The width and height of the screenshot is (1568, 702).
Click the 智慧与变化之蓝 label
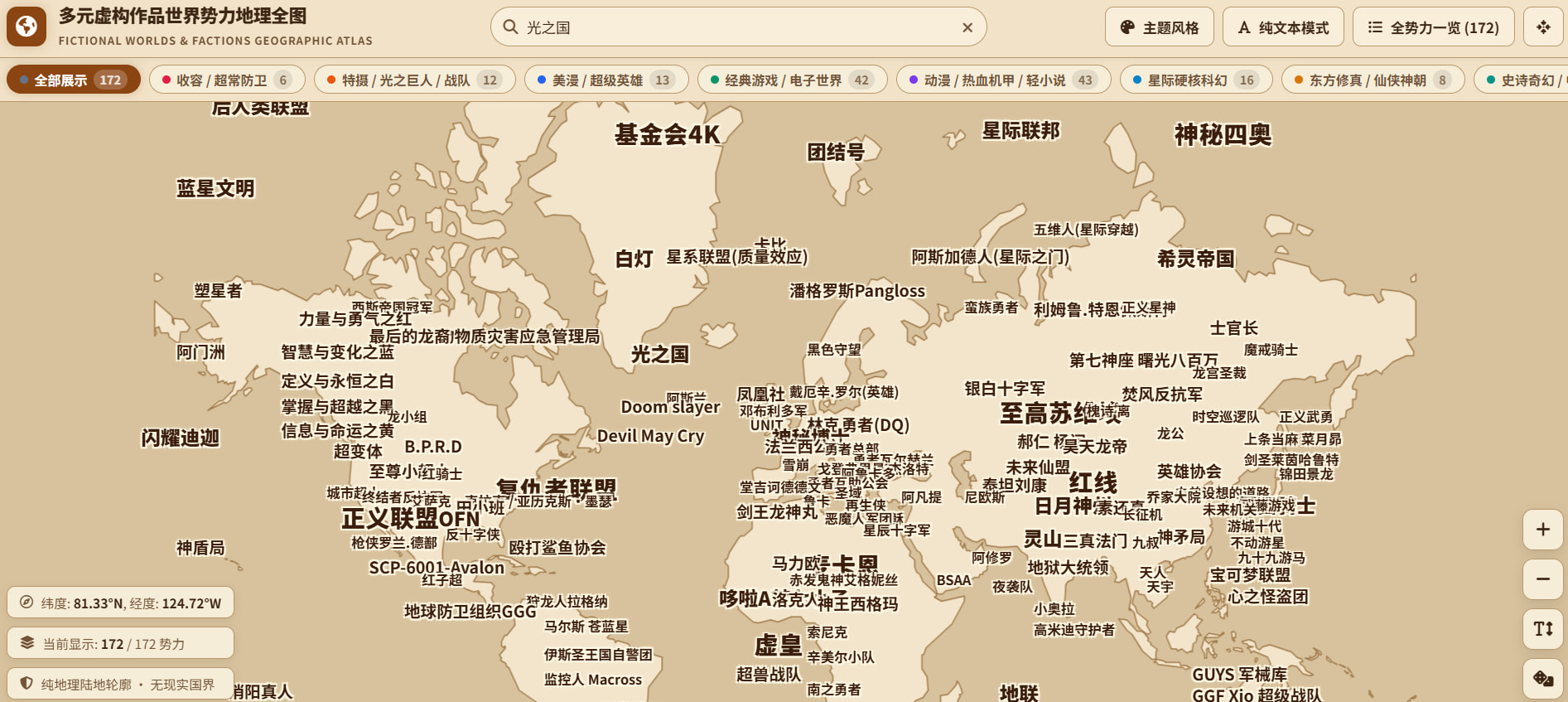click(338, 352)
